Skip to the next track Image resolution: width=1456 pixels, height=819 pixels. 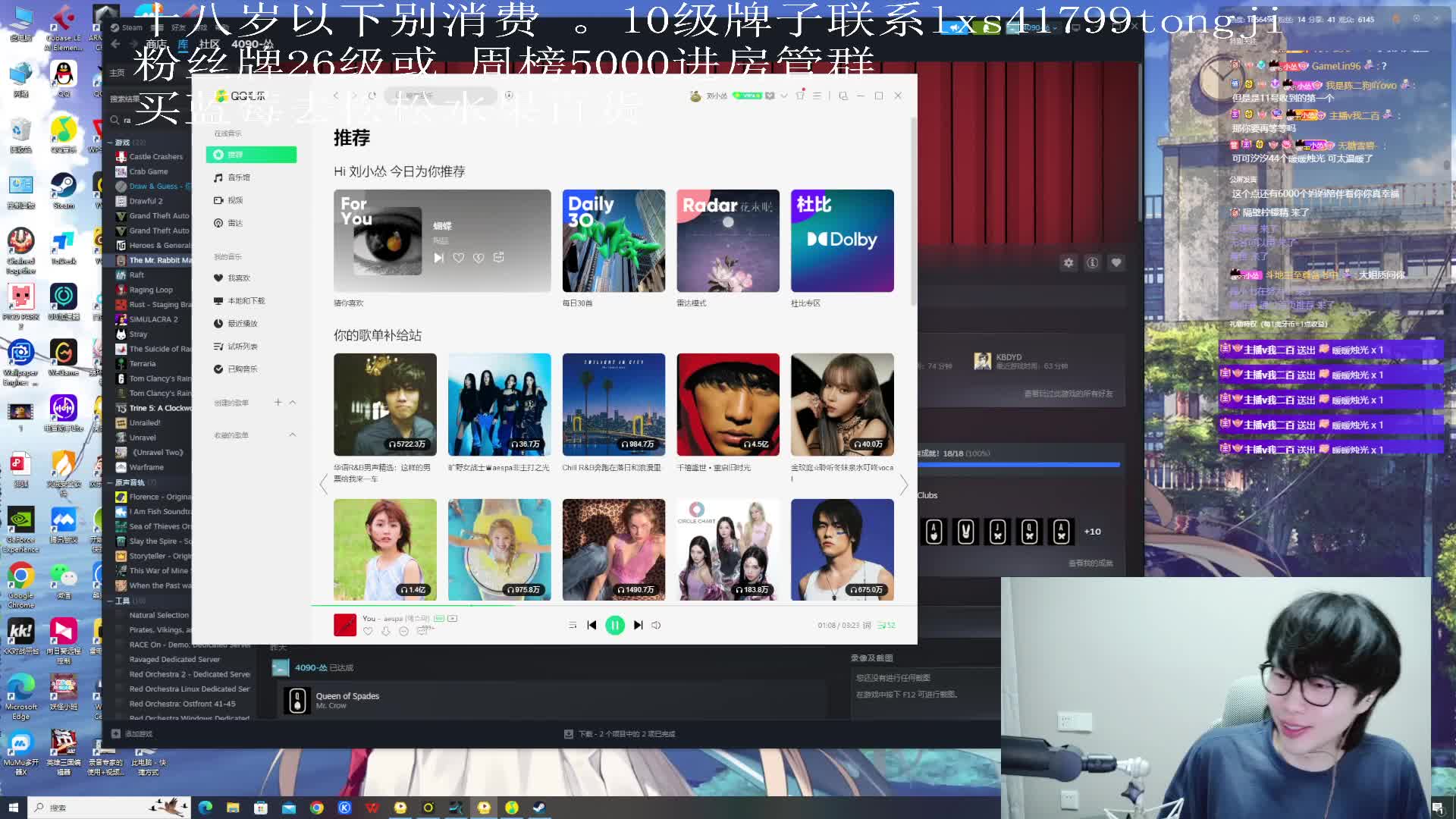click(x=638, y=626)
